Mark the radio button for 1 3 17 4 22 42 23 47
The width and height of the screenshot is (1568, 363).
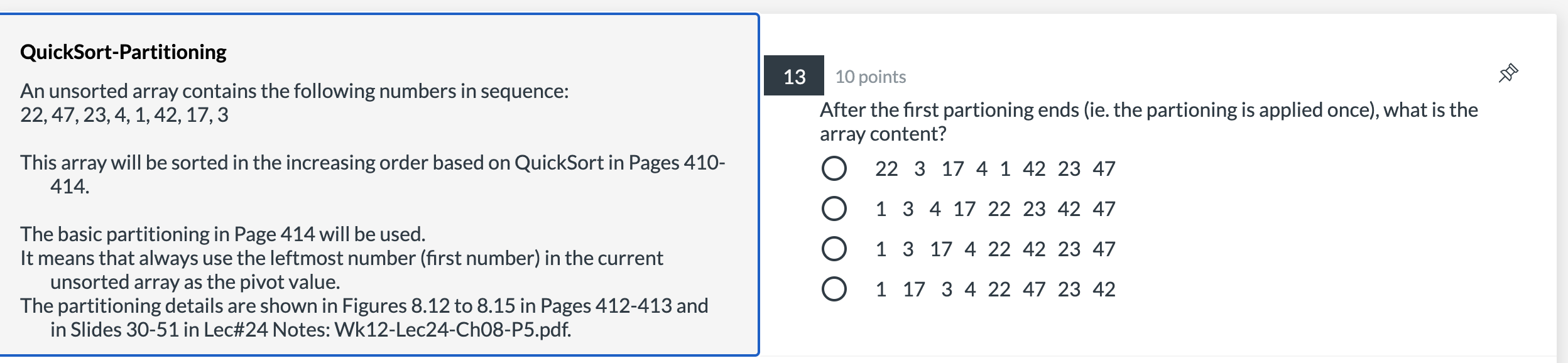pos(834,249)
